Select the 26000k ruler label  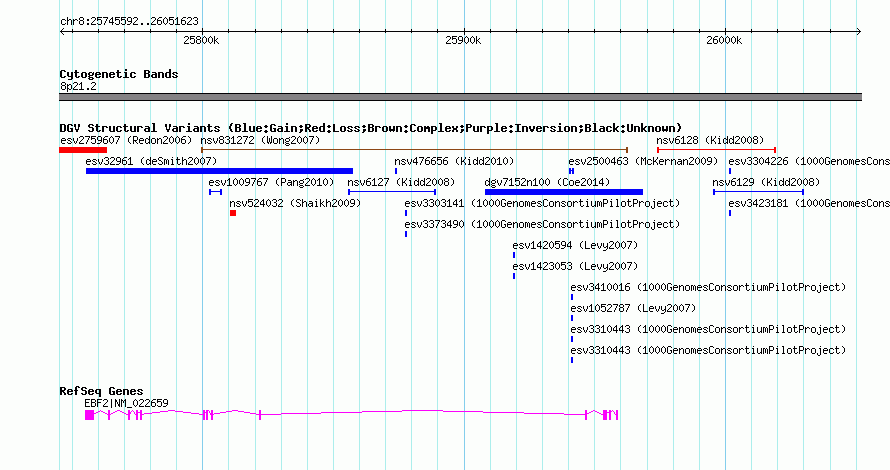(724, 40)
